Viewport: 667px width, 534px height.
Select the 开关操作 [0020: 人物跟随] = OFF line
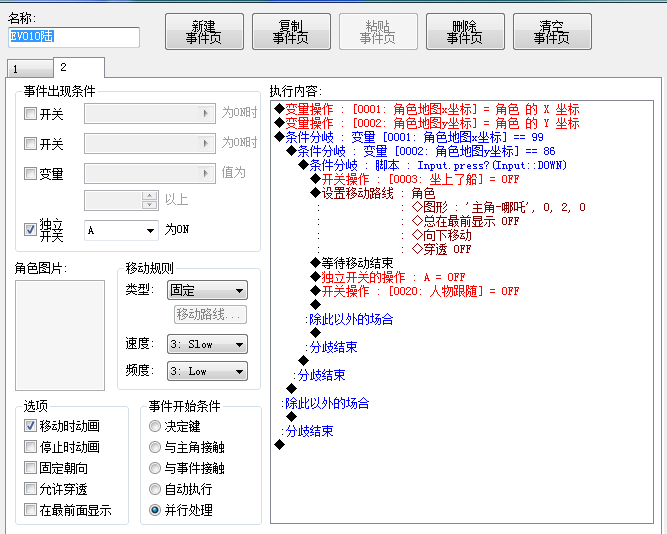coord(415,291)
